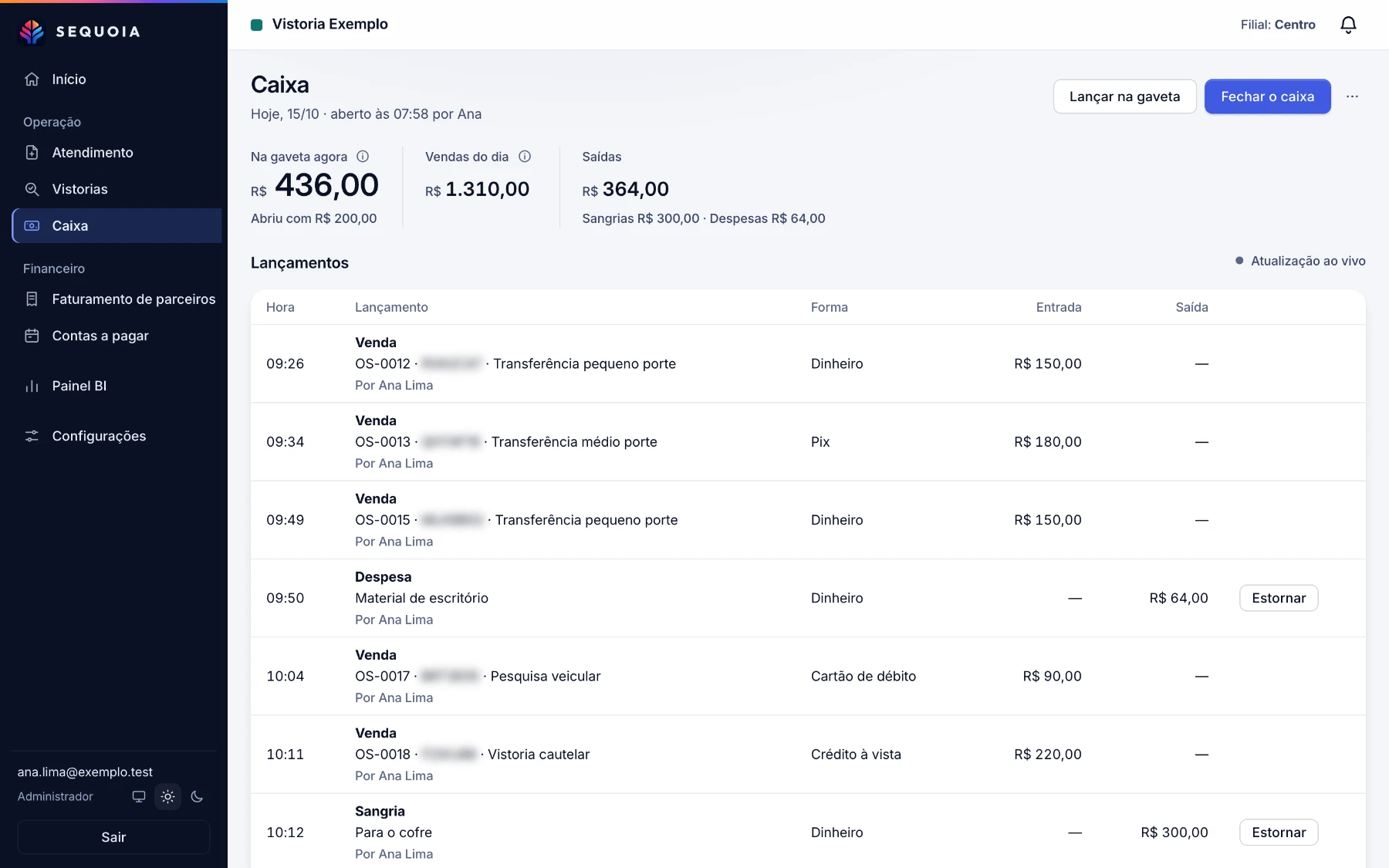1389x868 pixels.
Task: Open notifications bell icon
Action: [x=1348, y=25]
